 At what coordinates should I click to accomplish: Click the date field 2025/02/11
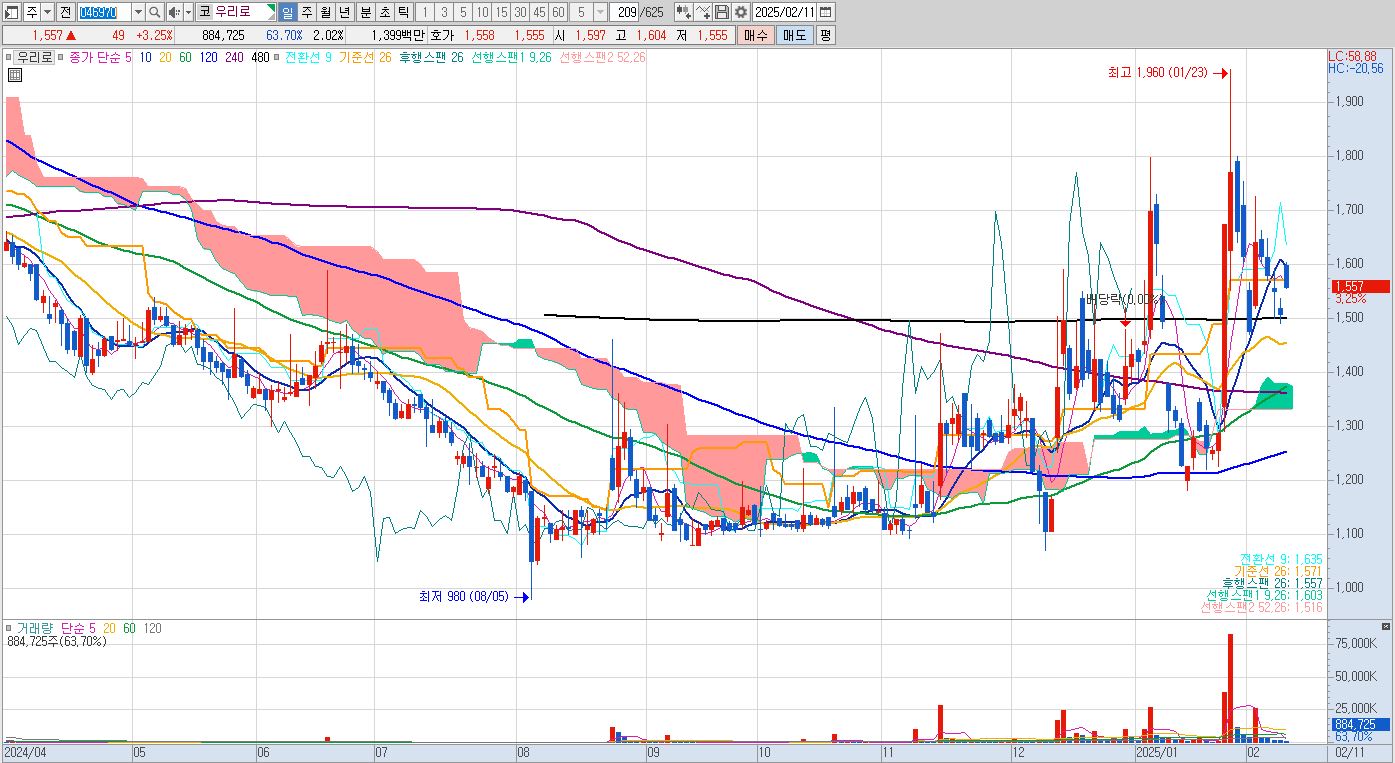(784, 12)
